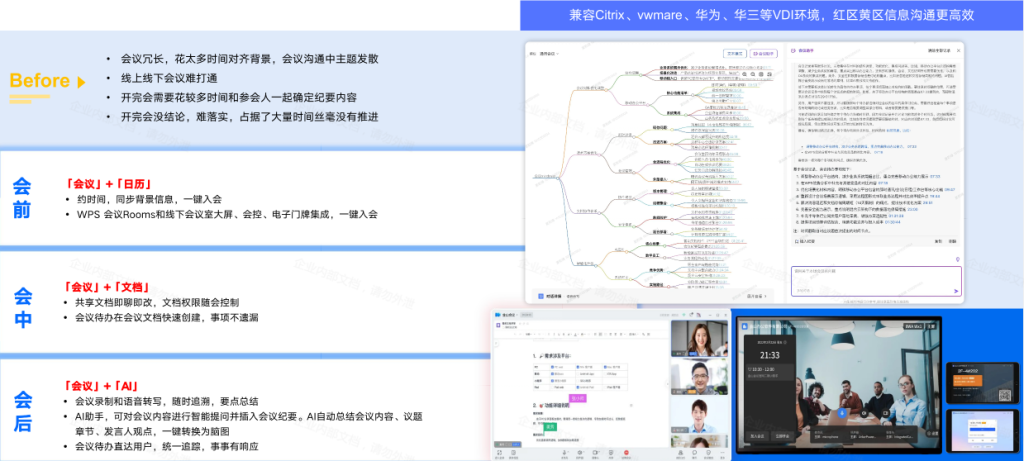The width and height of the screenshot is (1024, 461).
Task: Click the AI assistant question input field
Action: (x=876, y=281)
